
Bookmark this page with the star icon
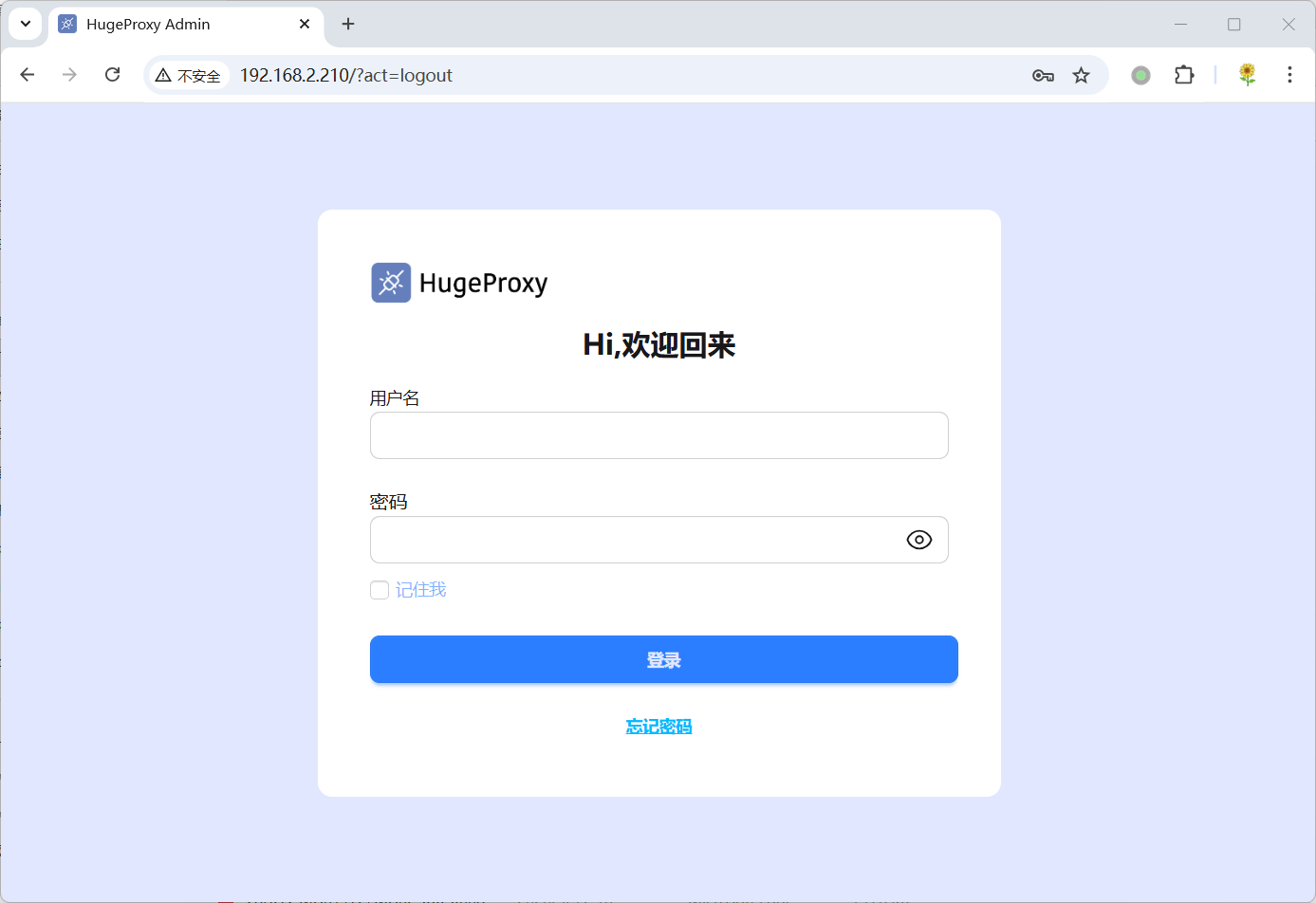1081,75
